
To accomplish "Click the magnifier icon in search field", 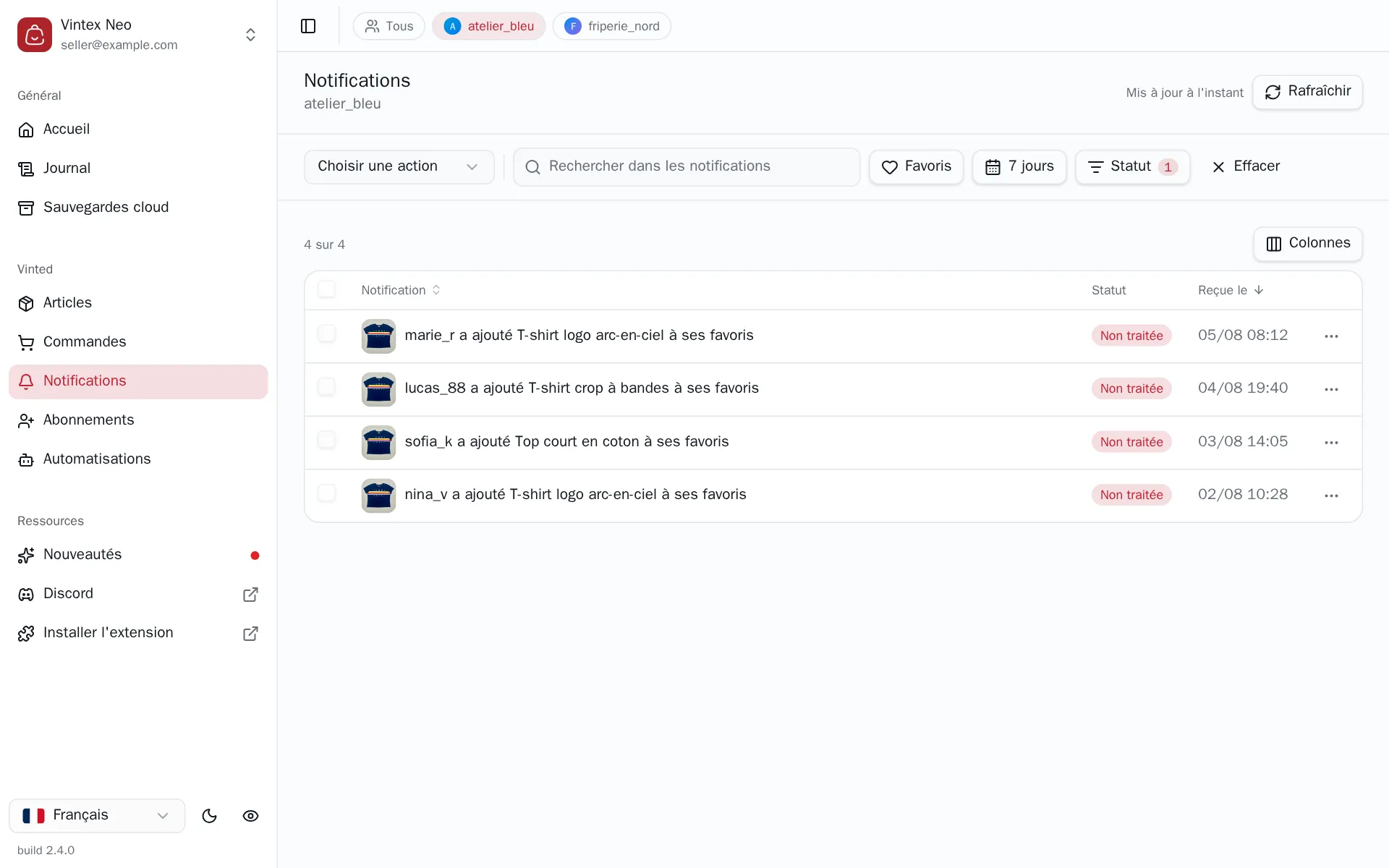I will 533,167.
